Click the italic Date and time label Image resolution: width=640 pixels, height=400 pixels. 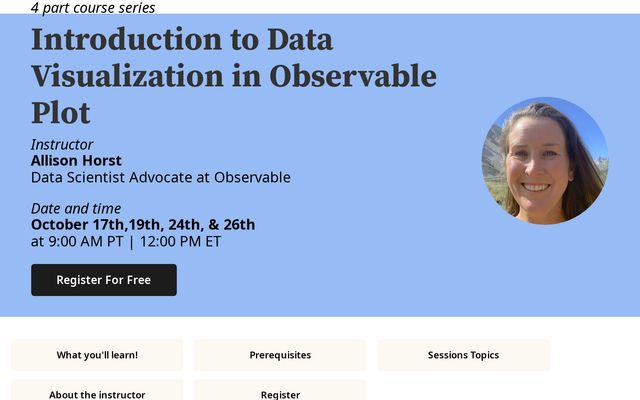[76, 209]
